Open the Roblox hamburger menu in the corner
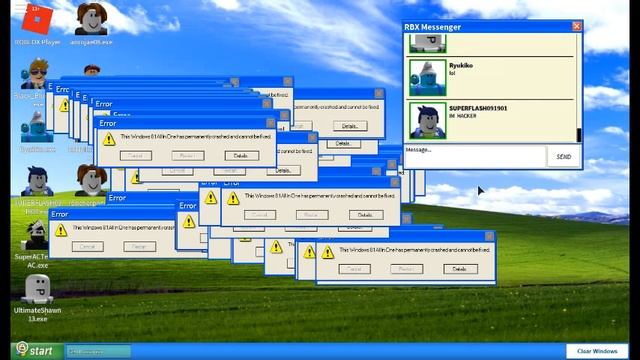The width and height of the screenshot is (640, 360). (x=19, y=8)
